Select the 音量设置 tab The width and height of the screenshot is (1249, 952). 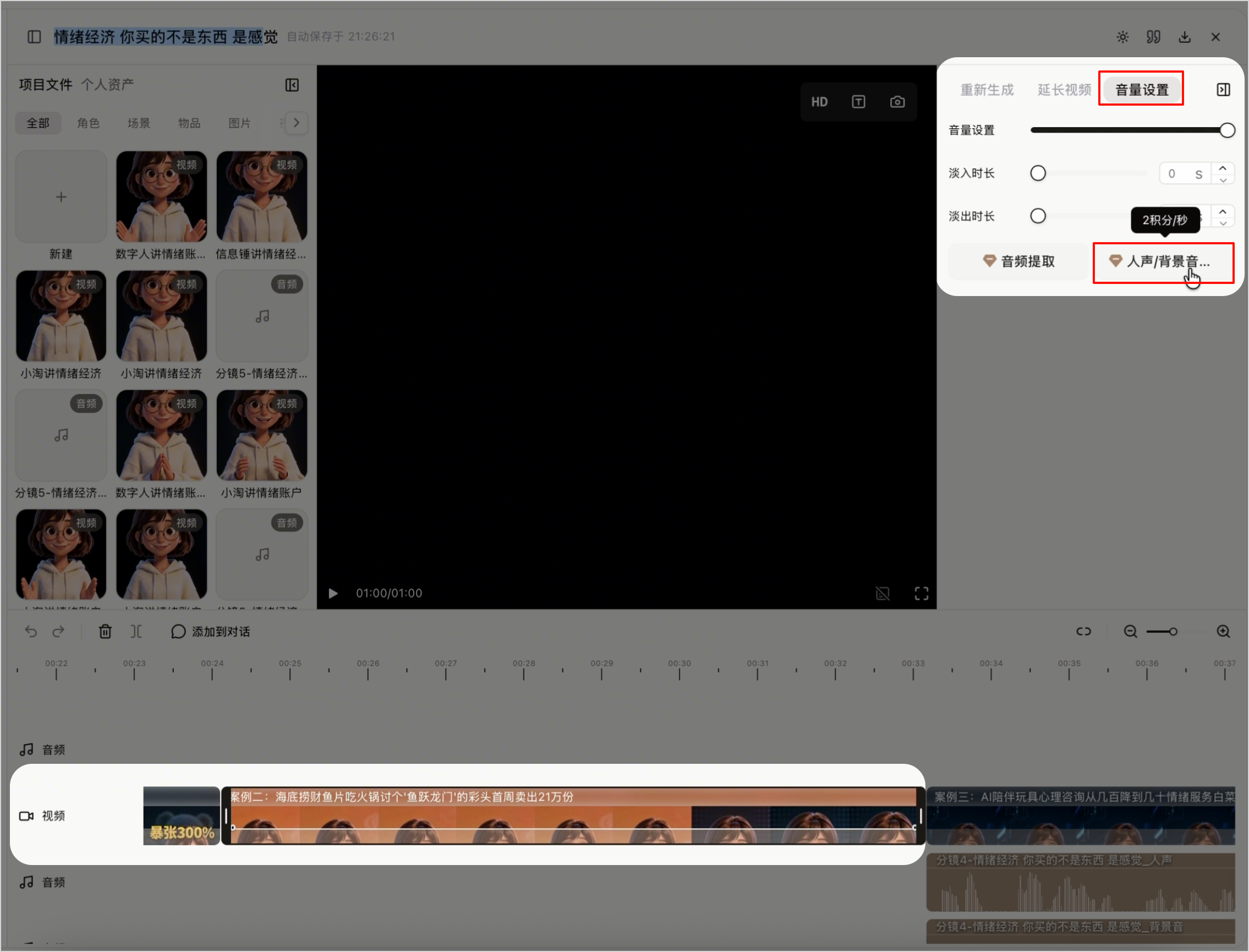pyautogui.click(x=1141, y=90)
